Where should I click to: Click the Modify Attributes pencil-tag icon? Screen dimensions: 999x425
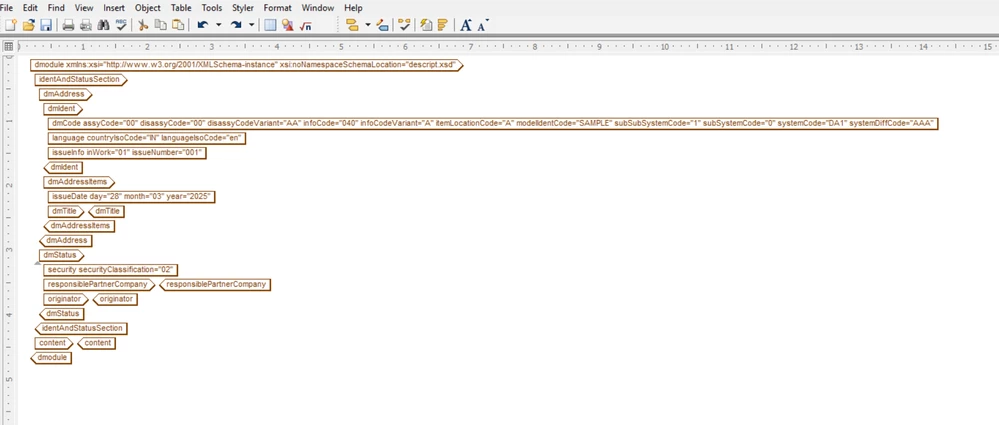tap(382, 25)
